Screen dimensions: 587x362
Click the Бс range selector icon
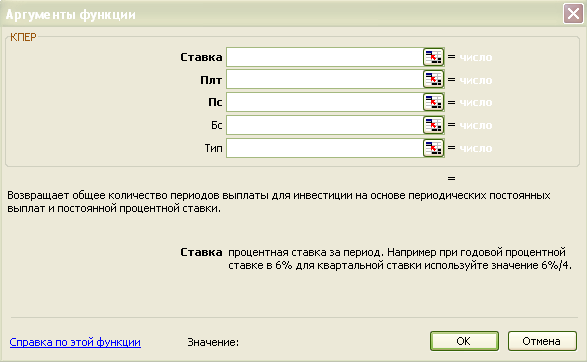pyautogui.click(x=433, y=125)
